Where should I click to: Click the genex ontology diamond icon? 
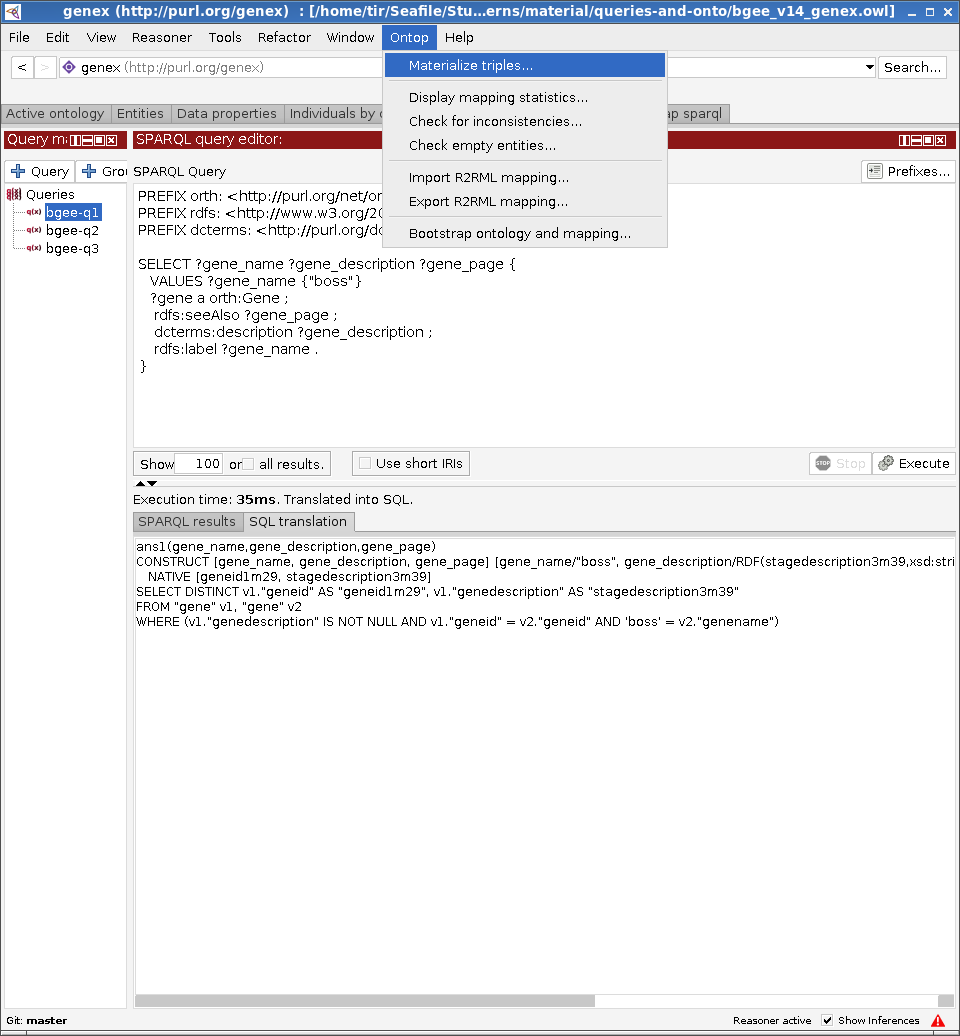tap(69, 67)
